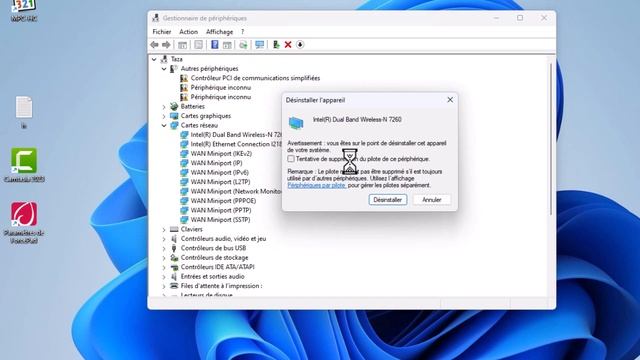Viewport: 640px width, 360px height.
Task: Click the Contrôleurs de stockage icon
Action: (x=174, y=258)
